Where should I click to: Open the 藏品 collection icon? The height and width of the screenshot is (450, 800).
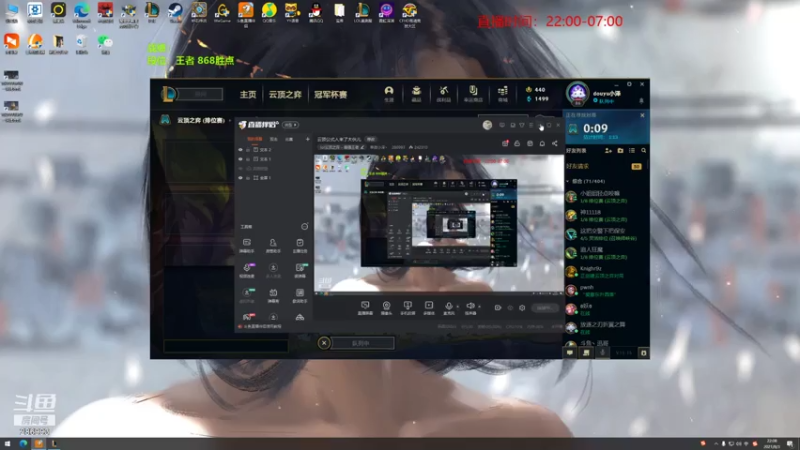[x=416, y=93]
